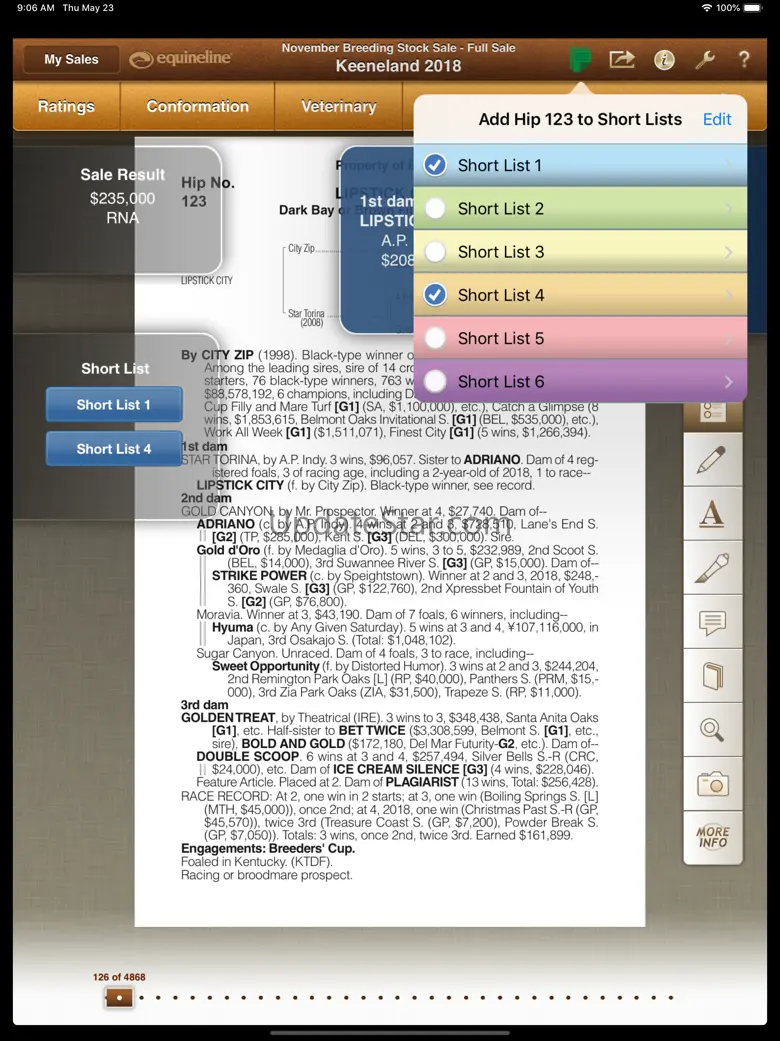The height and width of the screenshot is (1041, 780).
Task: Switch to the Veterinary tab
Action: (x=339, y=106)
